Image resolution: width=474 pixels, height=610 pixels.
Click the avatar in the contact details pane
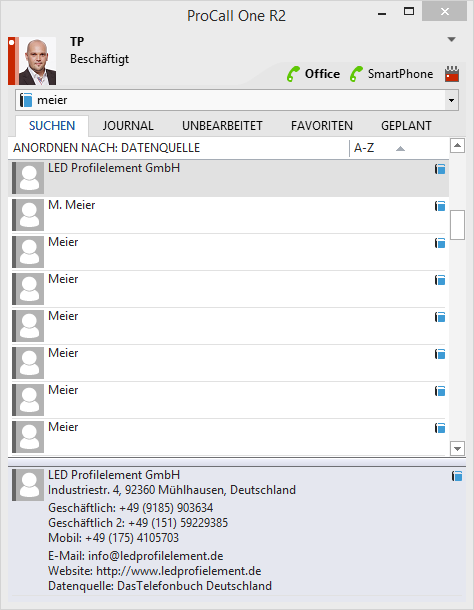(28, 485)
